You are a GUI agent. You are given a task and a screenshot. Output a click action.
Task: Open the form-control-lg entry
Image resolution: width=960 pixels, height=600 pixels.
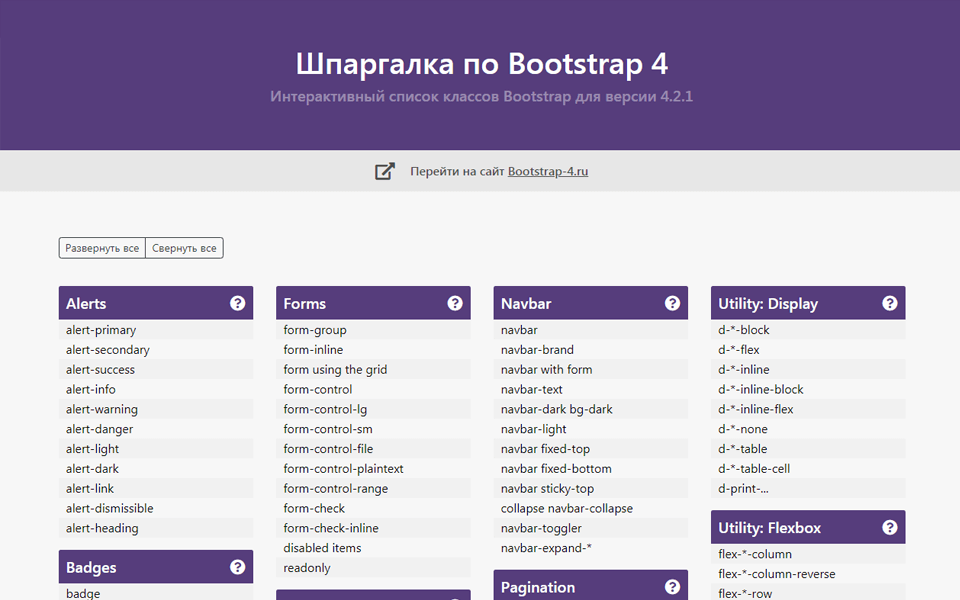[373, 409]
